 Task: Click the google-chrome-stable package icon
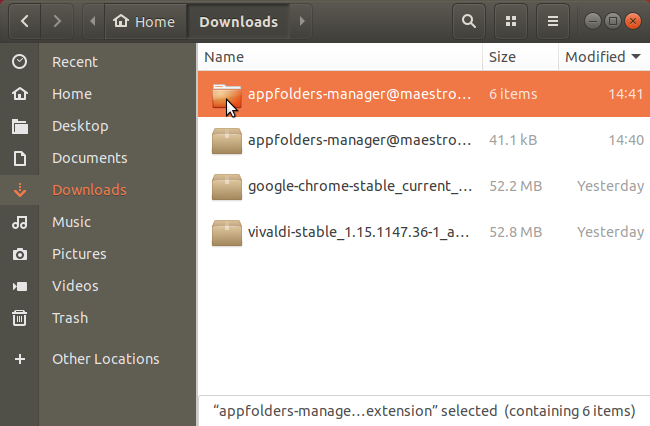(x=227, y=187)
